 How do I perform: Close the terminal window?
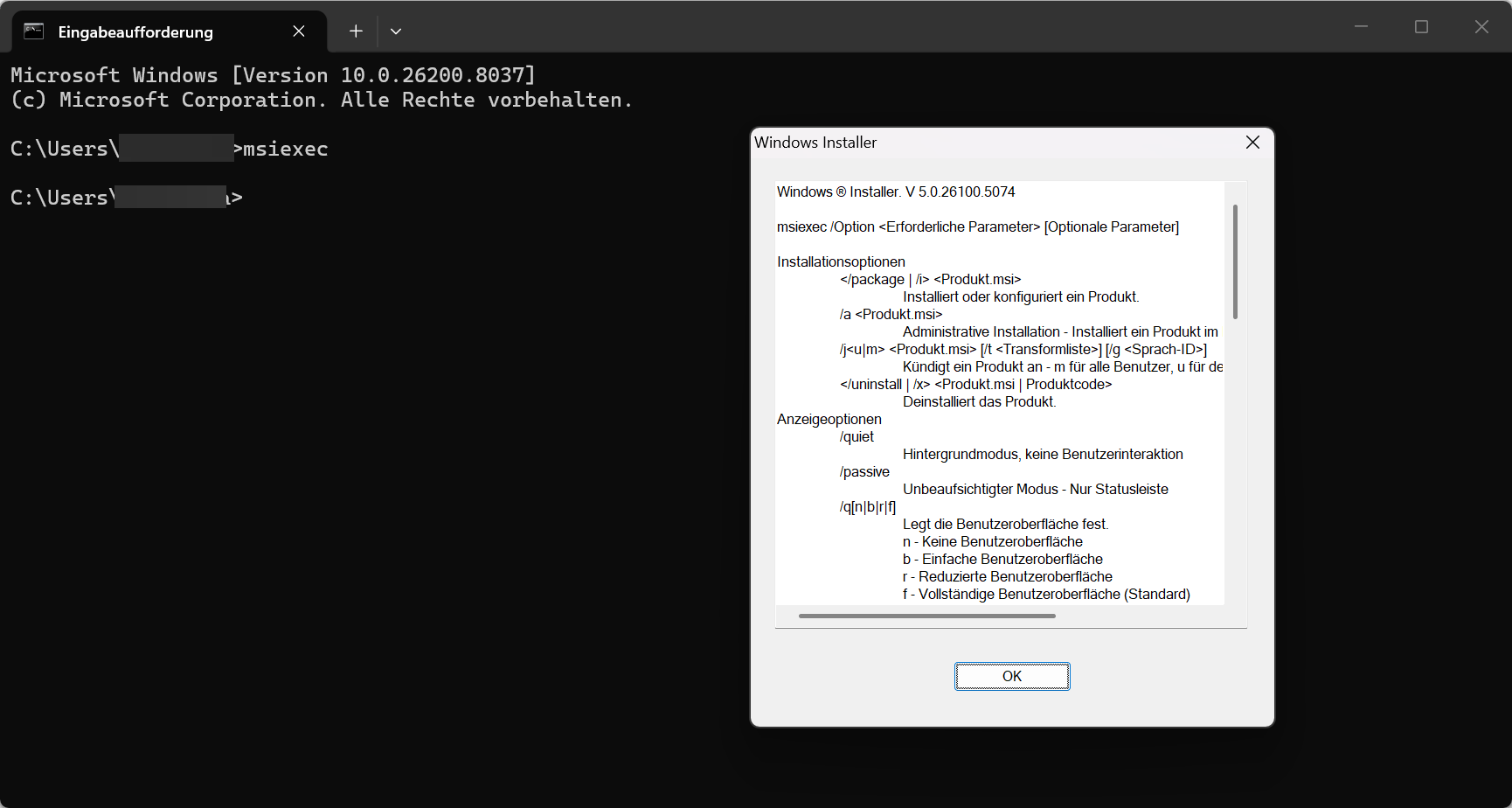(x=1481, y=27)
